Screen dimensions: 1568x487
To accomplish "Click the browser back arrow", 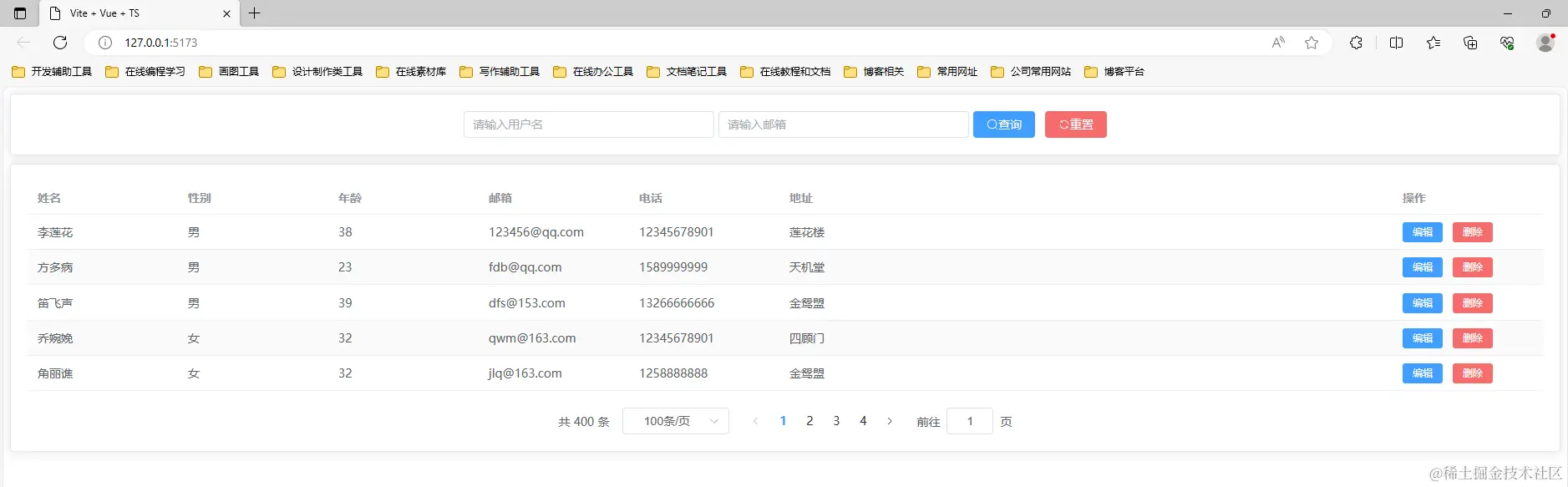I will pos(23,43).
